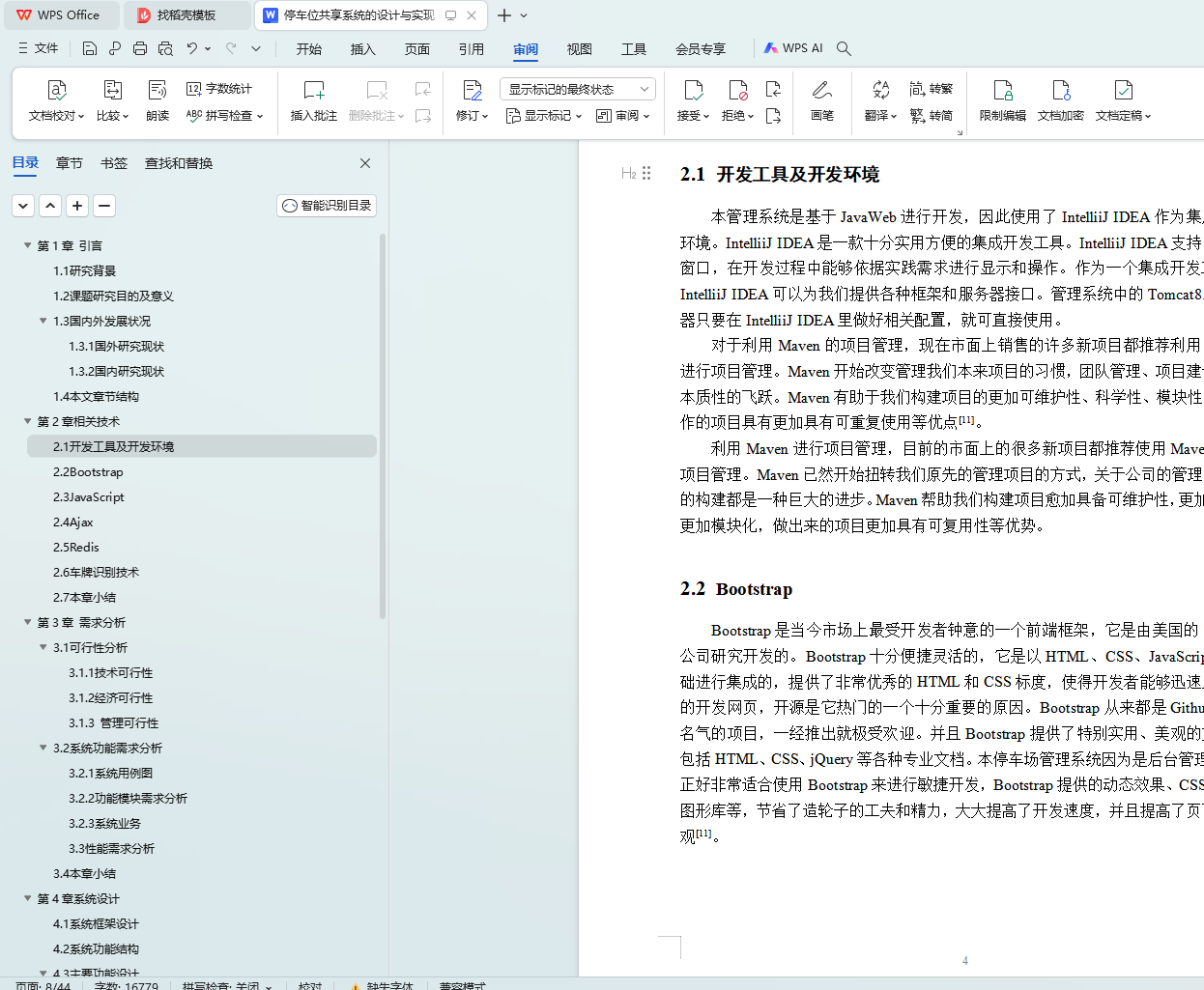Screen dimensions: 1204x990
Task: Open 限制编辑 restrict editing
Action: (x=1003, y=100)
